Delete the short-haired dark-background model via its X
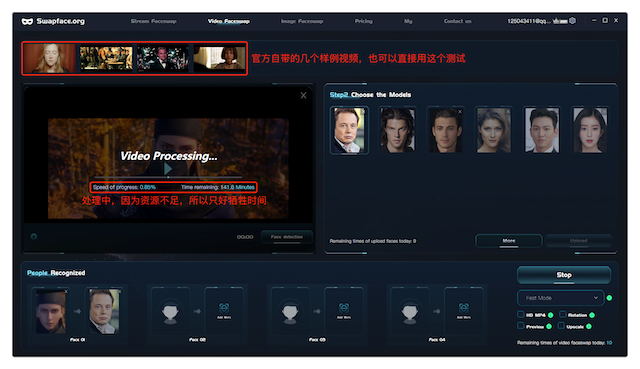 460,111
